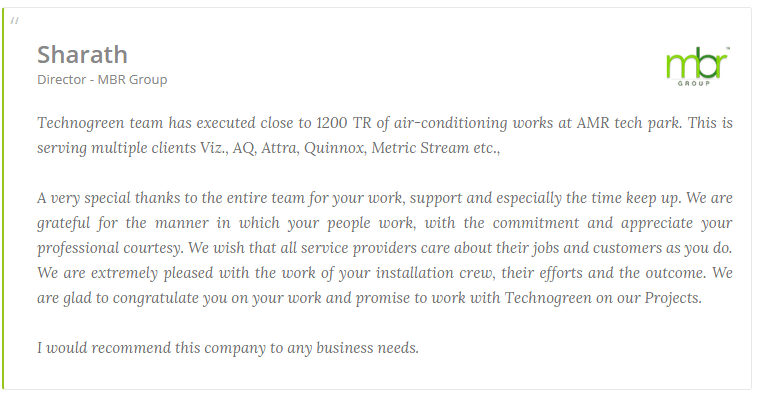Click the Quinnox client name
The image size is (757, 395).
(335, 148)
